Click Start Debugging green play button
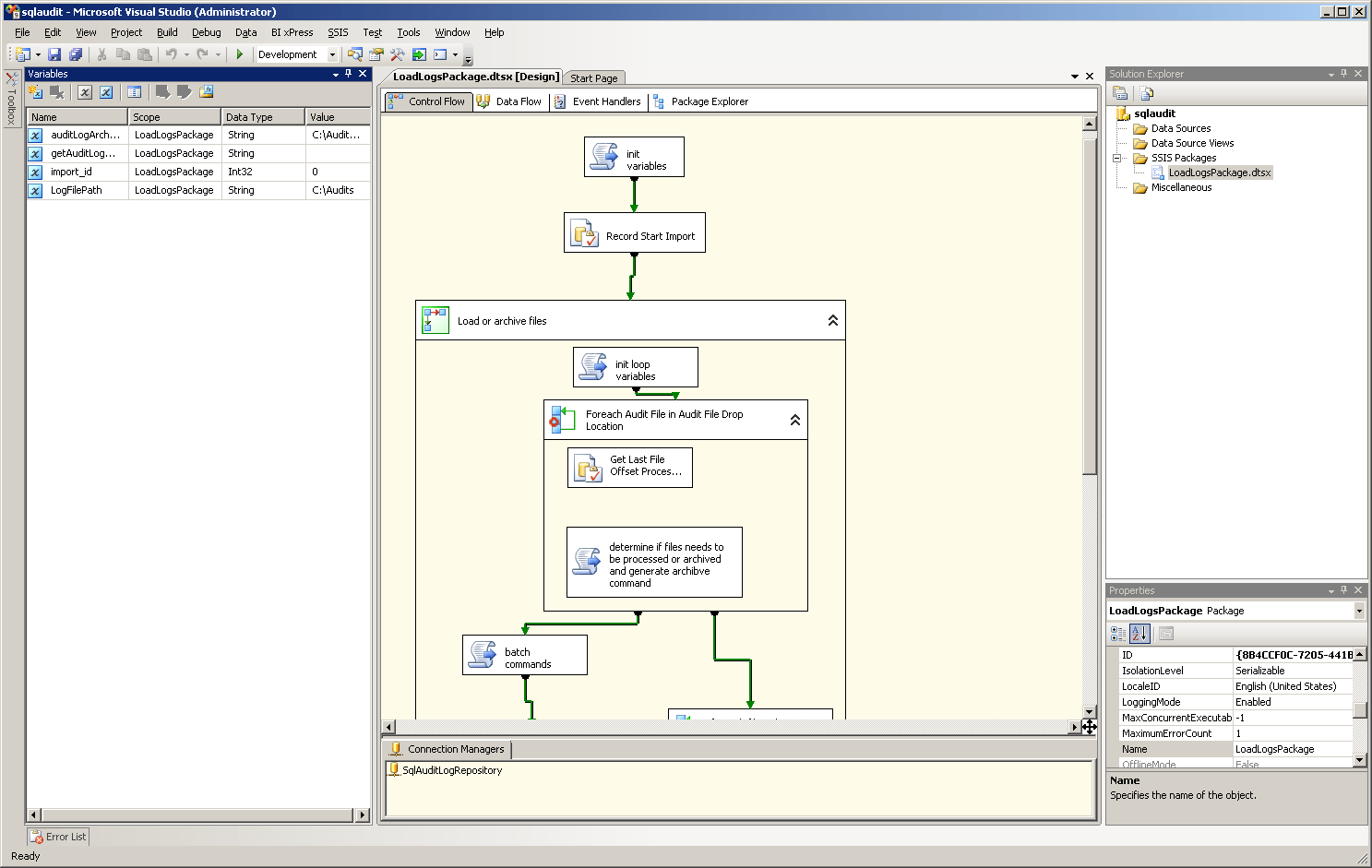 click(x=240, y=54)
